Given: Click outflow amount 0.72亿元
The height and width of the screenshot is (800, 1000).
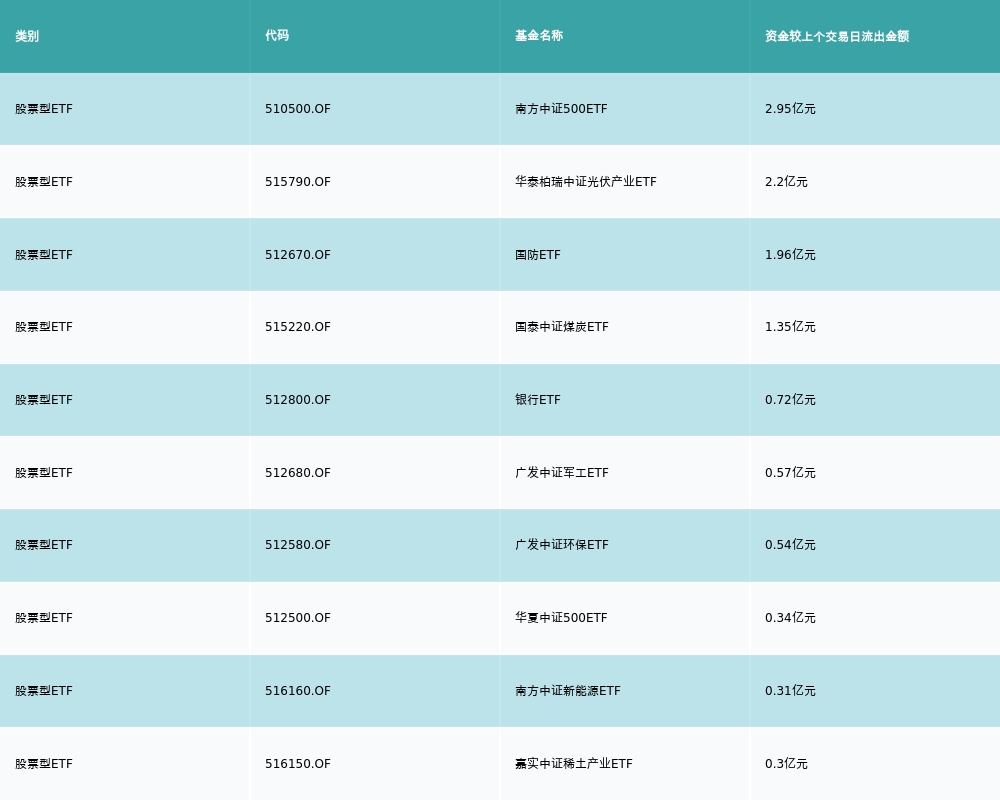Looking at the screenshot, I should [x=790, y=400].
